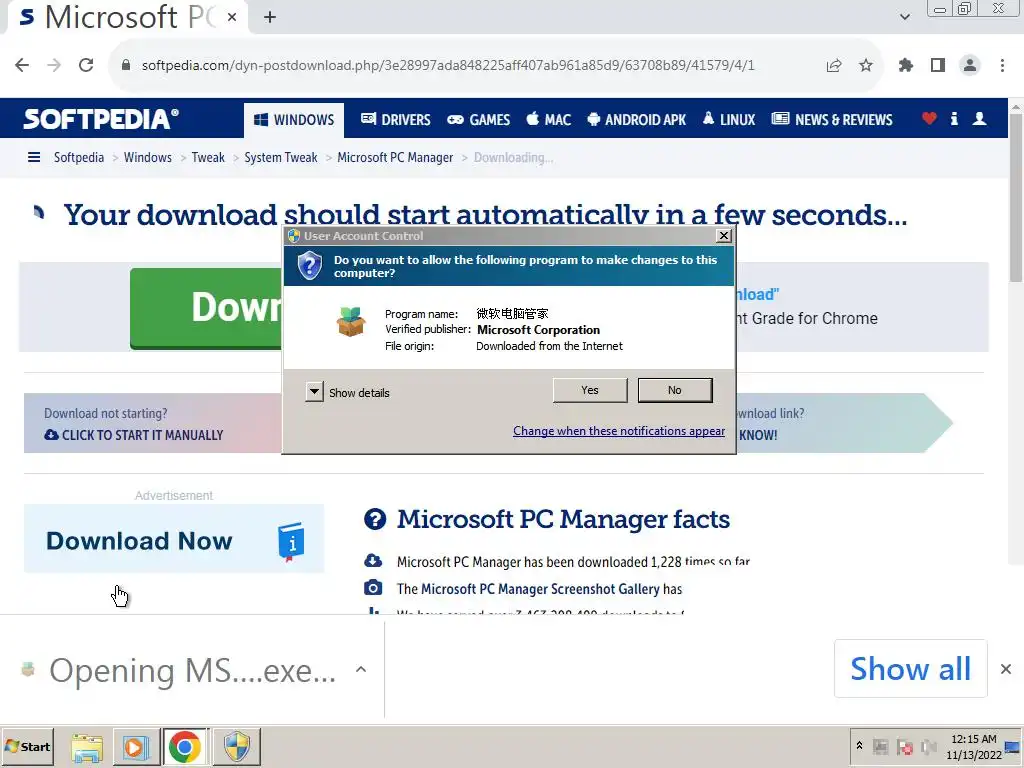Click the red heart favorites icon
The width and height of the screenshot is (1024, 768).
pyautogui.click(x=929, y=118)
